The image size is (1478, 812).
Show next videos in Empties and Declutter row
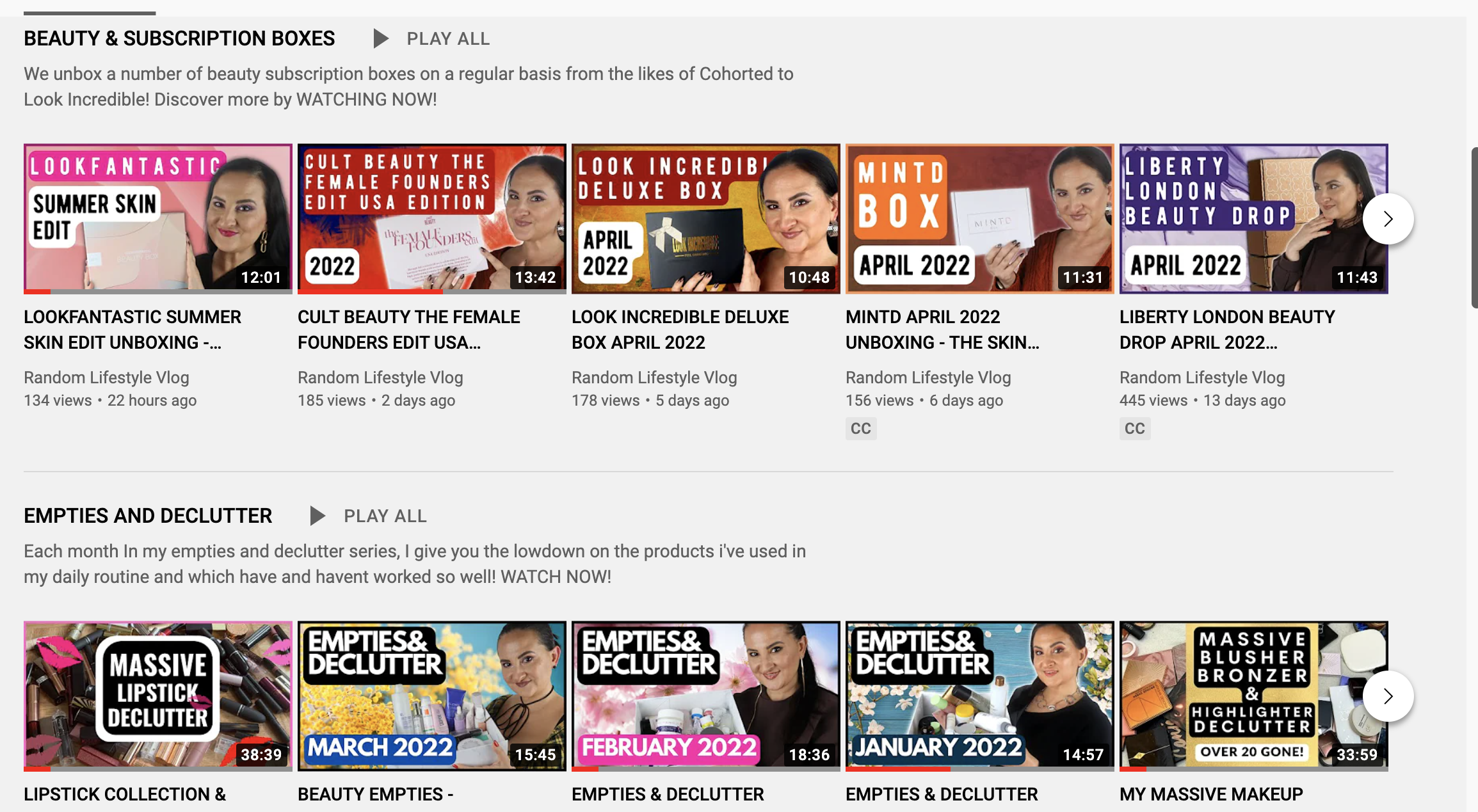tap(1388, 696)
